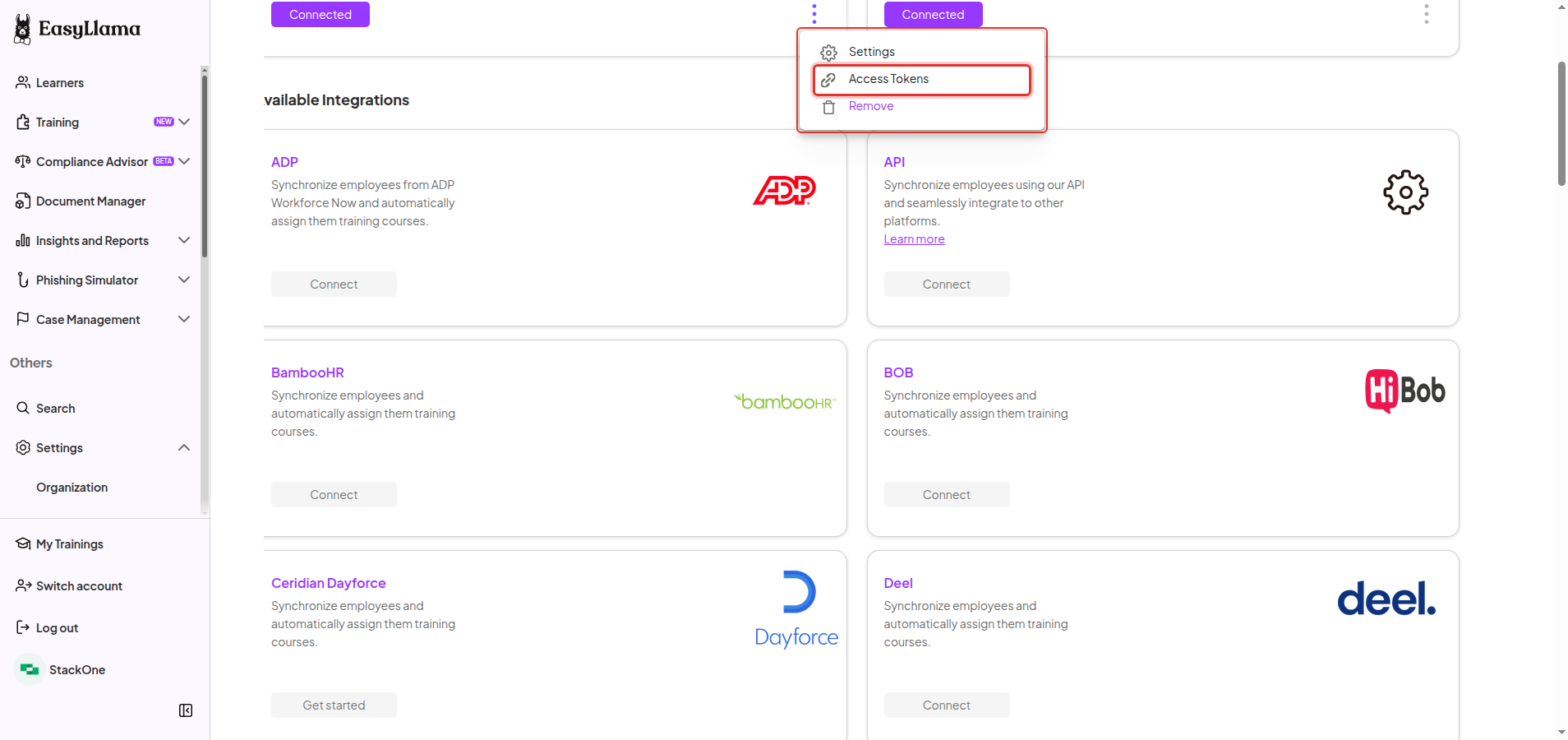Viewport: 1568px width, 740px height.
Task: Click Connect on the API card
Action: (947, 284)
